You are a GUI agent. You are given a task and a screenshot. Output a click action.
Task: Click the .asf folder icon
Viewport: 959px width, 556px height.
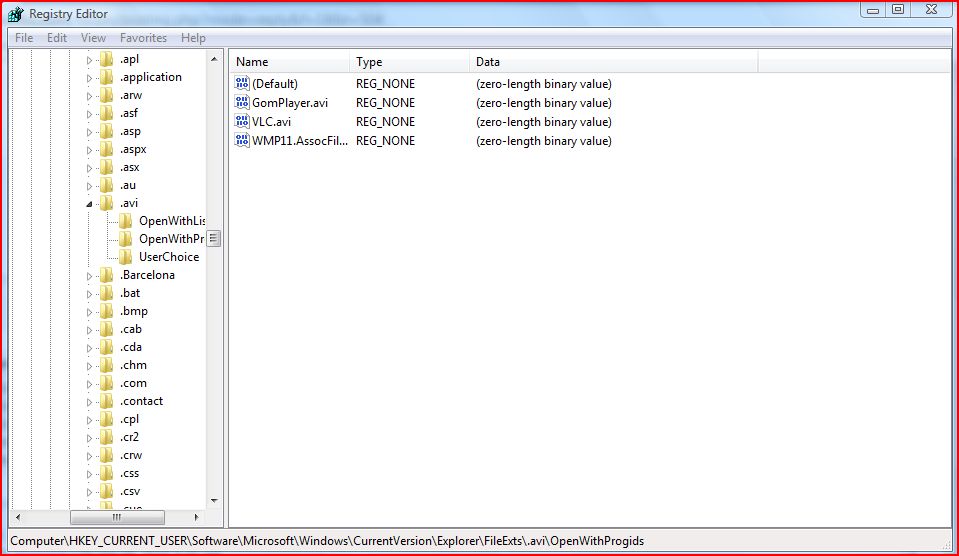(106, 113)
